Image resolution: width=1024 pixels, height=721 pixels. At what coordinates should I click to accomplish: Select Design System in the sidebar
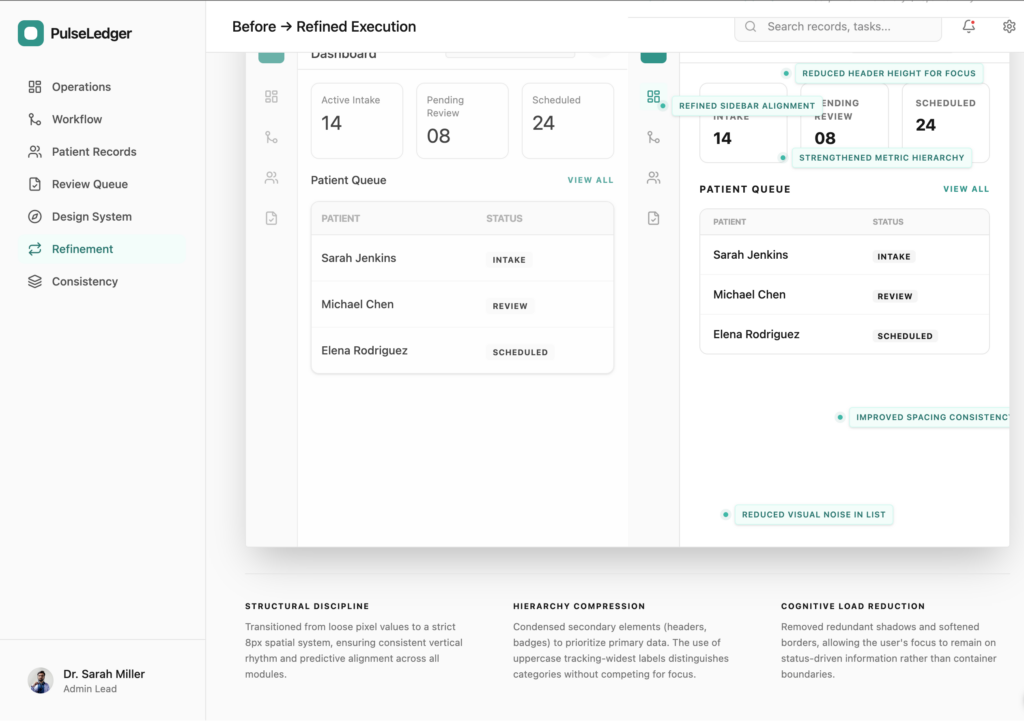tap(102, 217)
